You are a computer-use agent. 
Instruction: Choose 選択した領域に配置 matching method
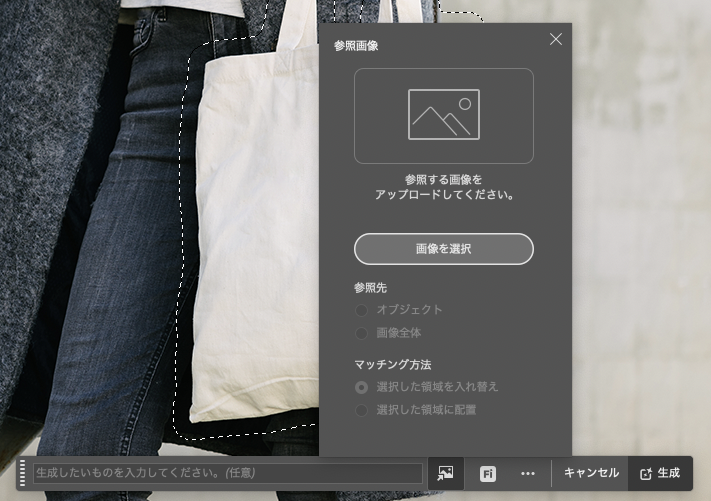click(362, 410)
